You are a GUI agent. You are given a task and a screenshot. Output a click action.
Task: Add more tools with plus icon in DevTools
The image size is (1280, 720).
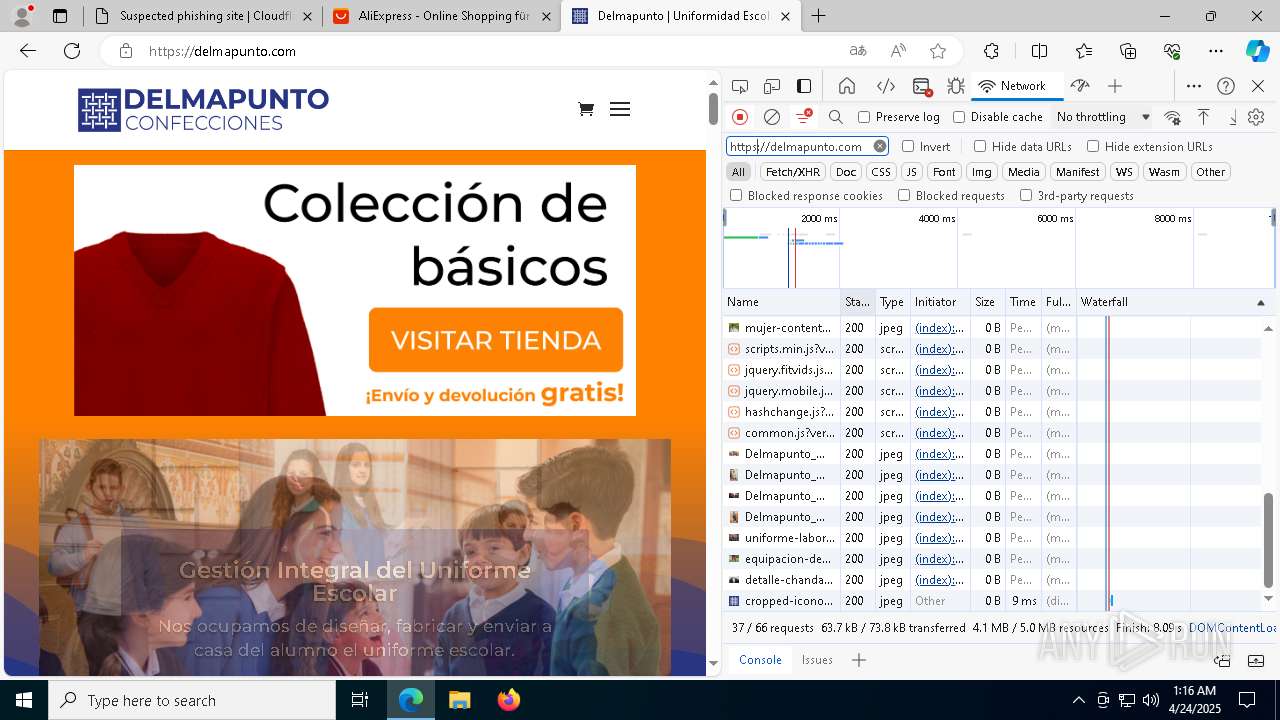(1115, 86)
